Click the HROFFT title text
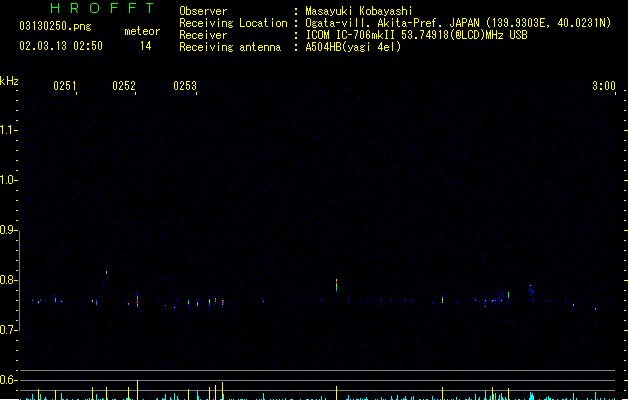Viewport: 629px width, 400px height. point(102,8)
